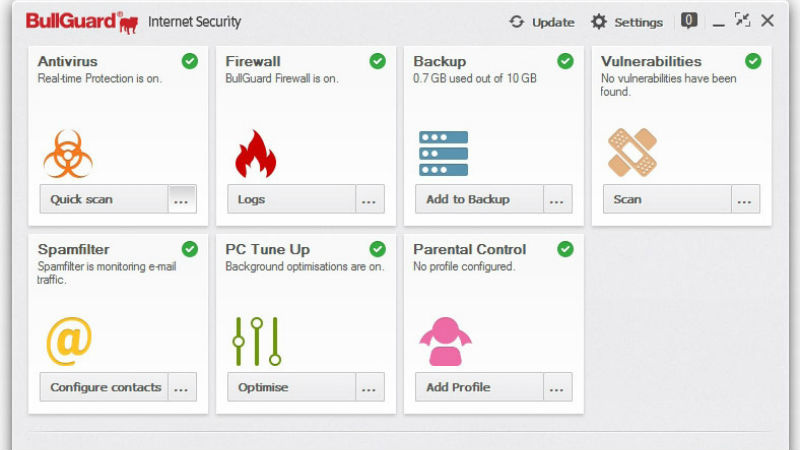The height and width of the screenshot is (450, 800).
Task: Open more options next to Configure contacts
Action: tap(182, 387)
